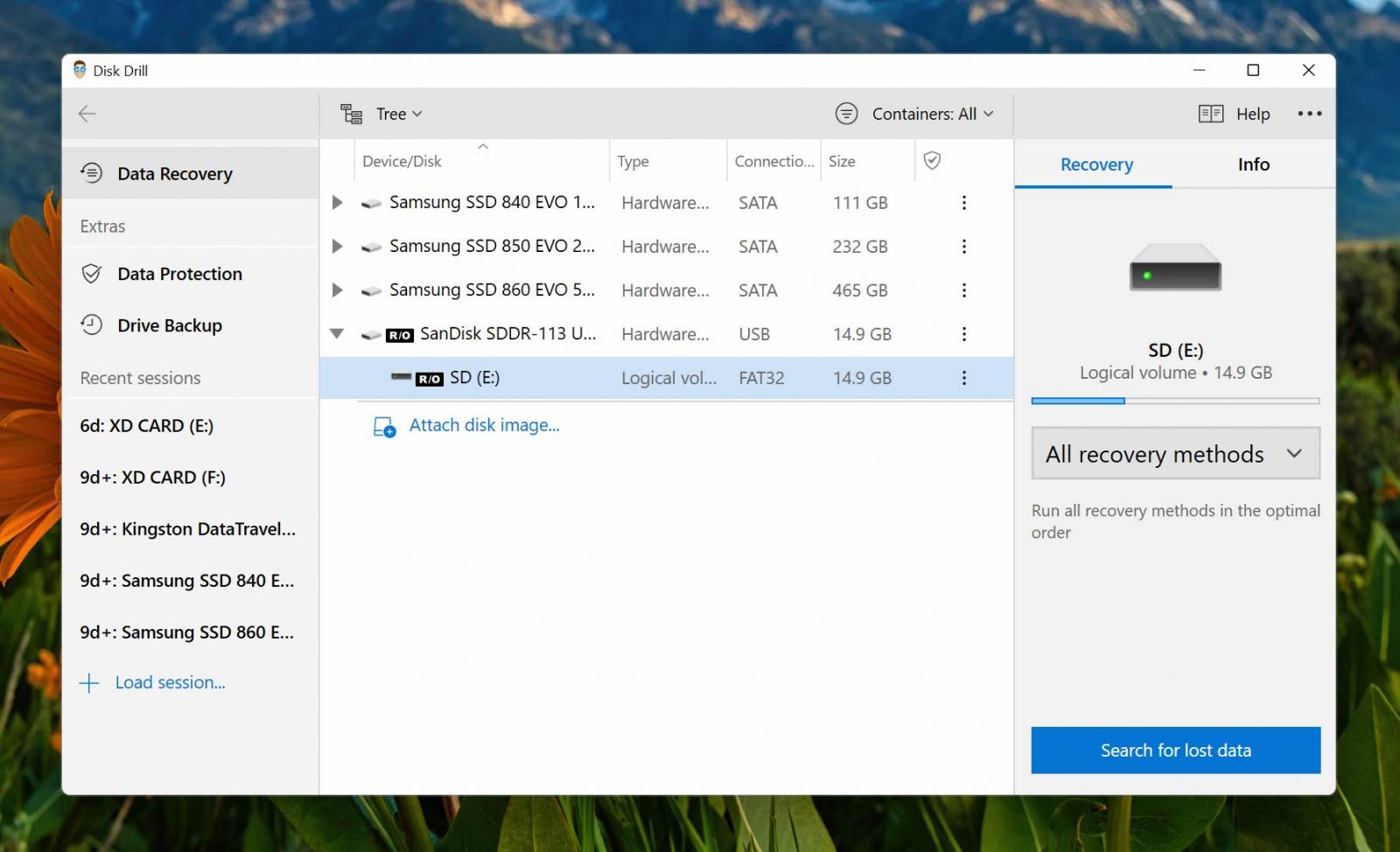The width and height of the screenshot is (1400, 852).
Task: Collapse the SanDisk SDDR-113 device
Action: pyautogui.click(x=337, y=333)
